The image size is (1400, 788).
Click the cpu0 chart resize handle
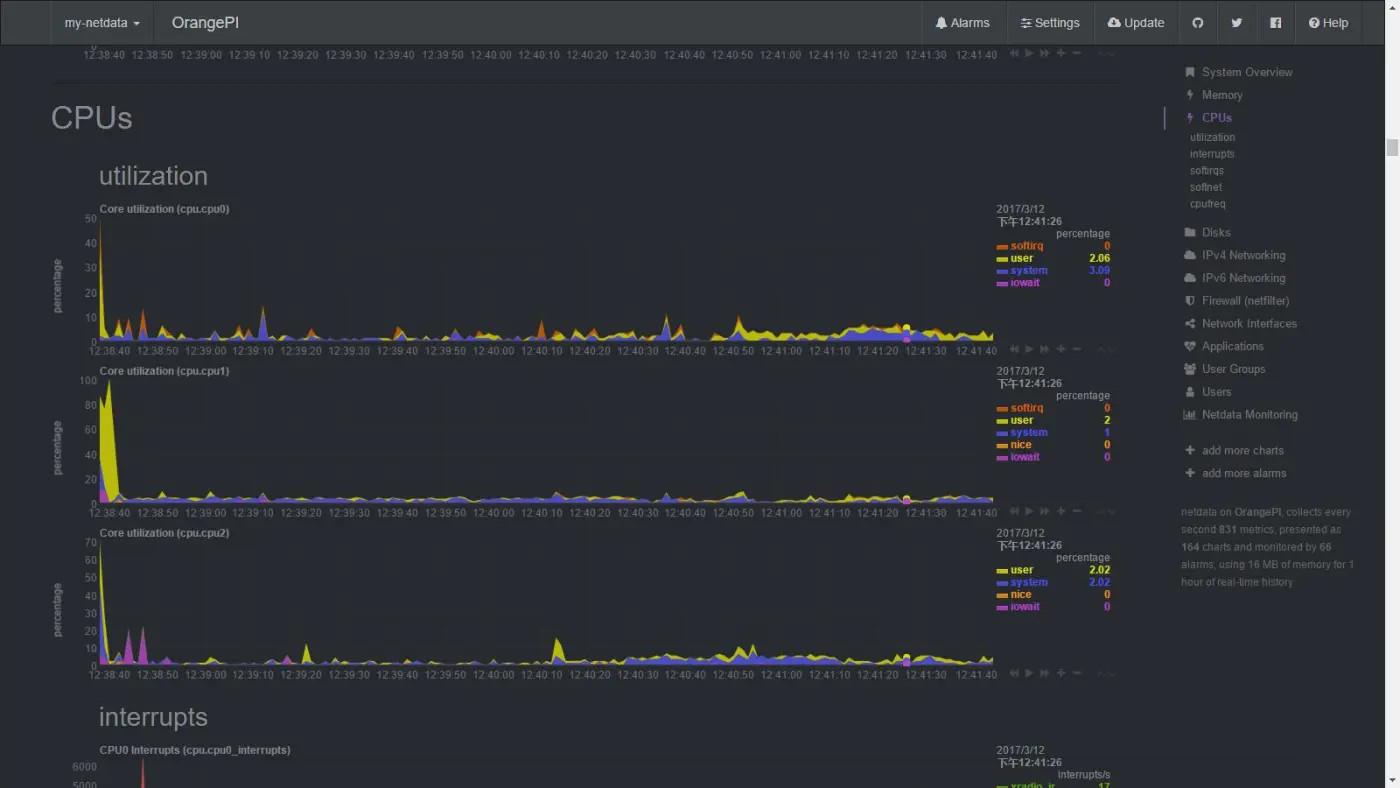(x=1106, y=349)
